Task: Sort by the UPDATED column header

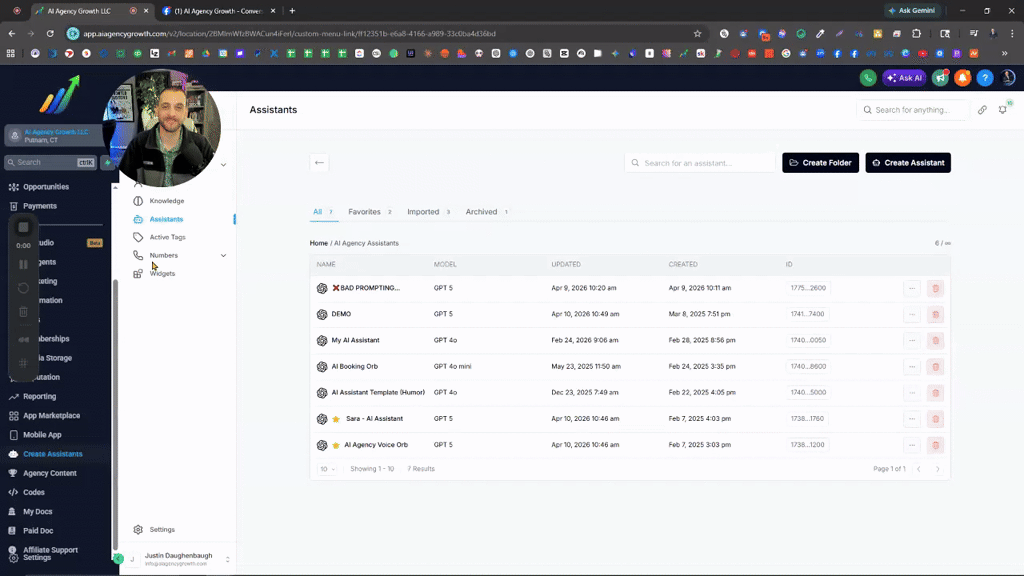Action: tap(566, 264)
